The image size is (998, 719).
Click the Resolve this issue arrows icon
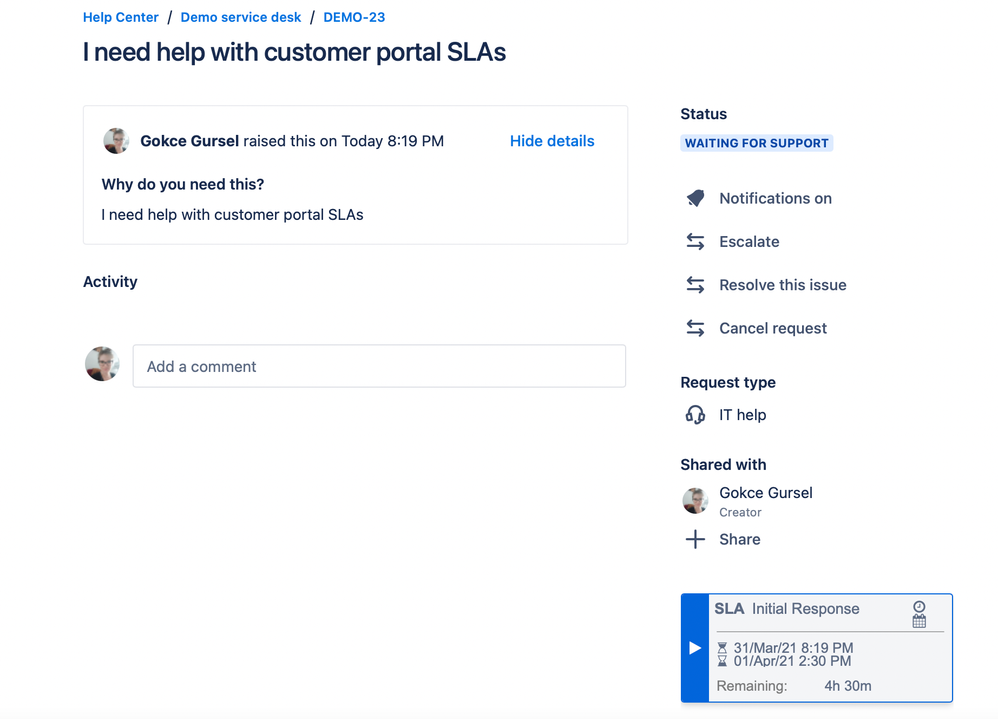695,285
